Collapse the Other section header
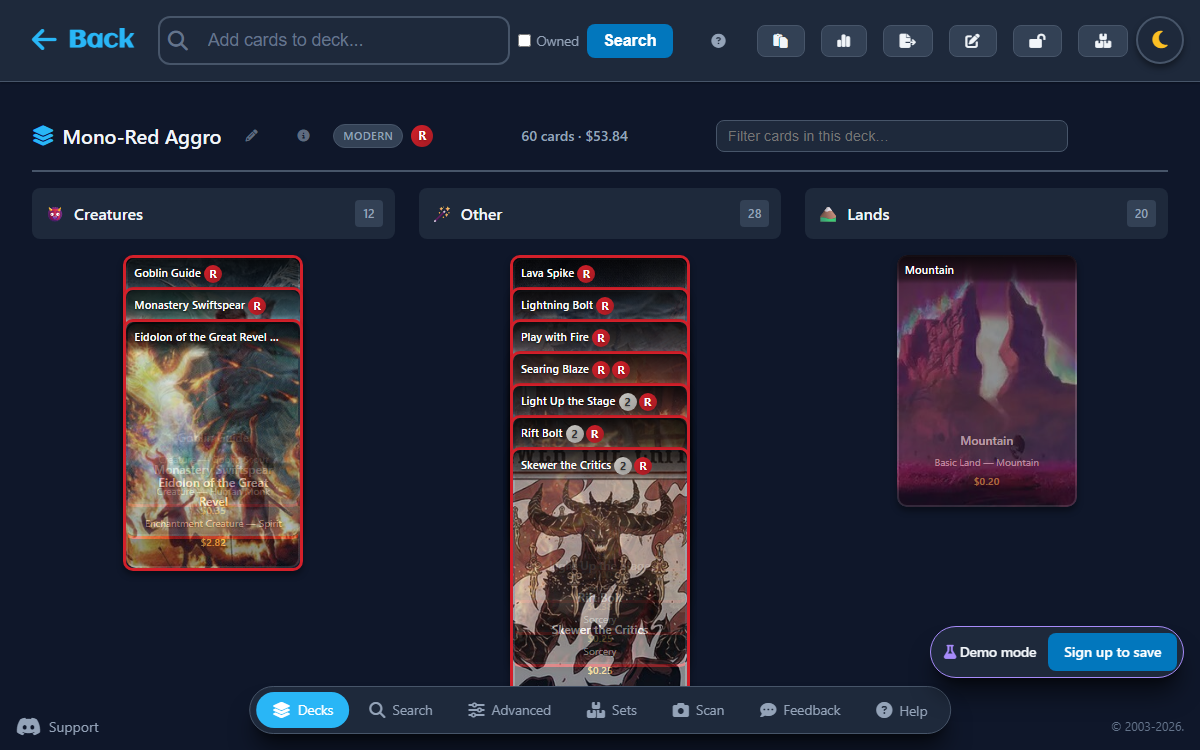Viewport: 1200px width, 750px height. pyautogui.click(x=600, y=214)
